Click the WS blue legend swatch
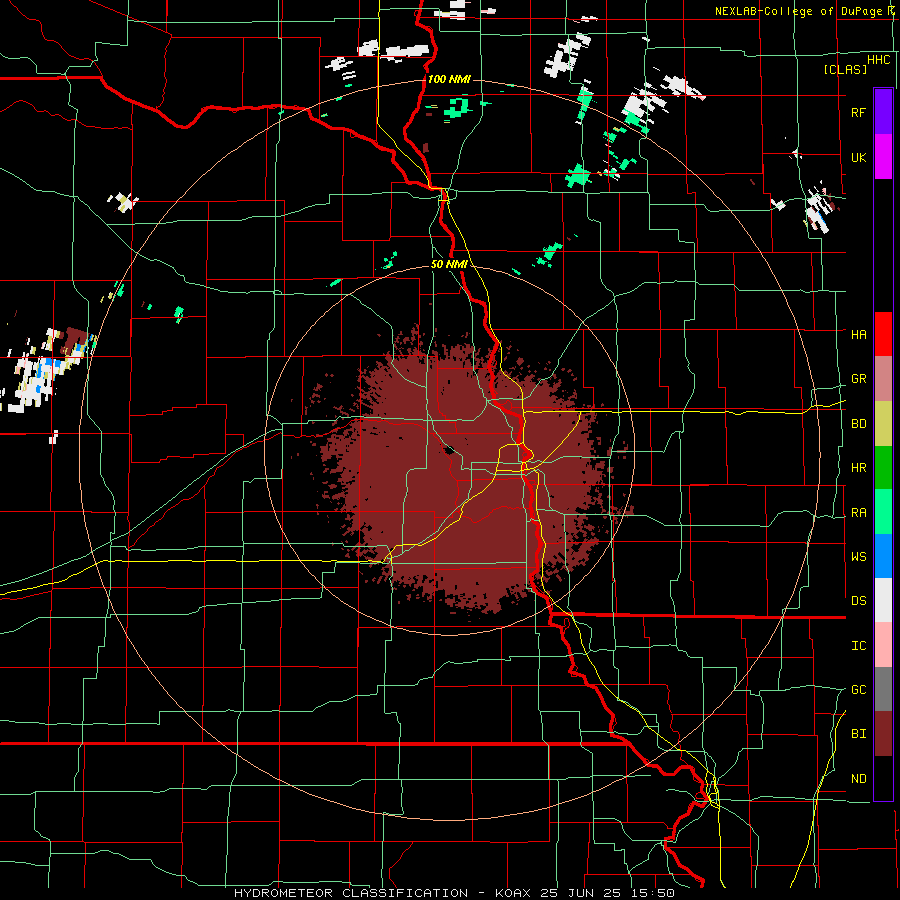900x900 pixels. (883, 556)
